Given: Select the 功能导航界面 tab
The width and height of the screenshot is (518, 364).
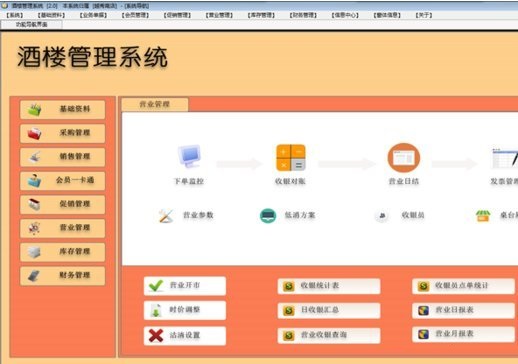Looking at the screenshot, I should [32, 25].
